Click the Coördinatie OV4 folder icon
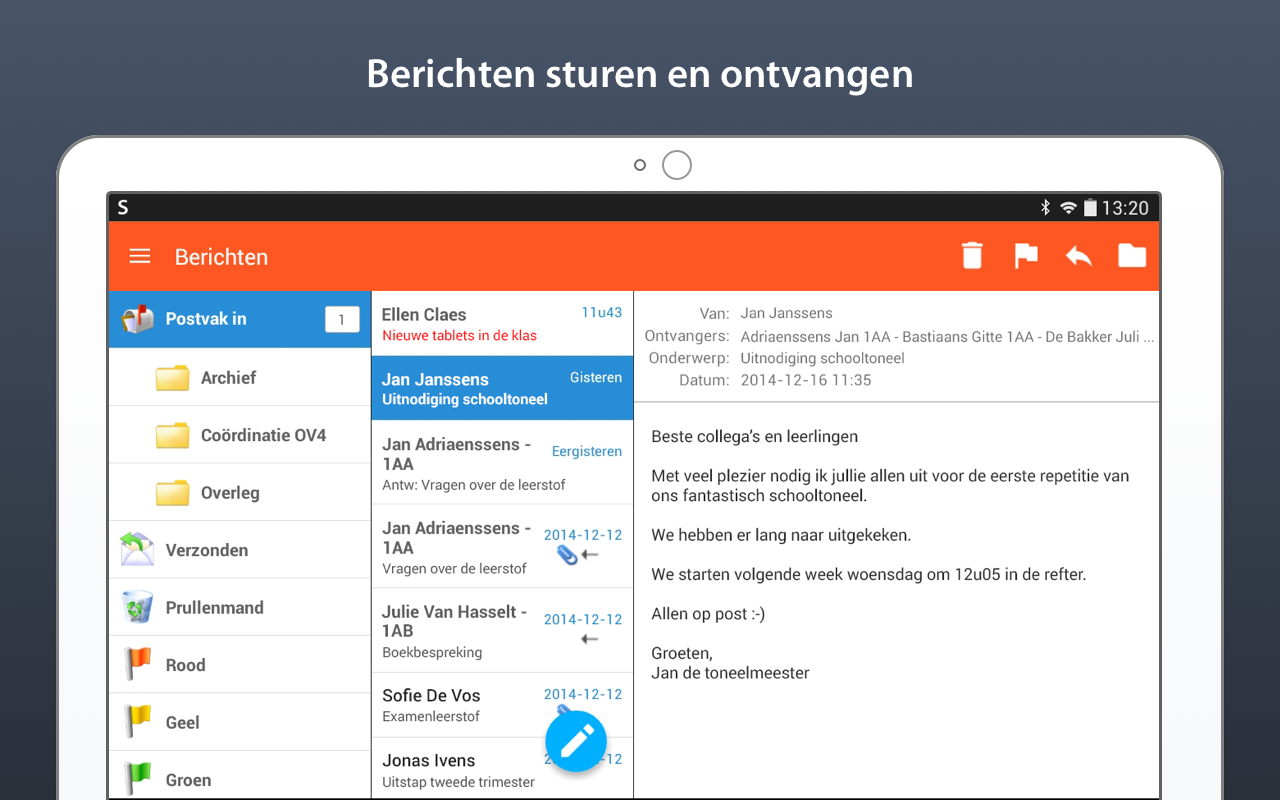The image size is (1280, 800). tap(173, 435)
